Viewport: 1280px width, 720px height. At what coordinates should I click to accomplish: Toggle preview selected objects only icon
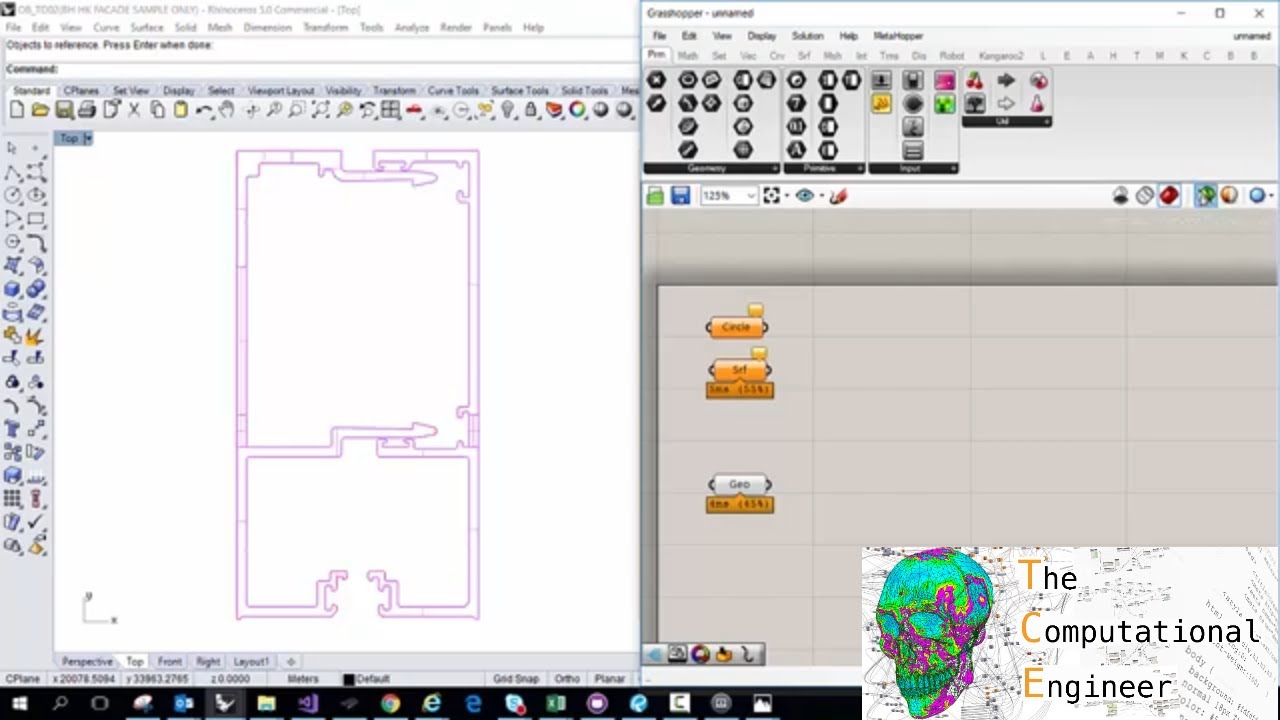click(1205, 196)
